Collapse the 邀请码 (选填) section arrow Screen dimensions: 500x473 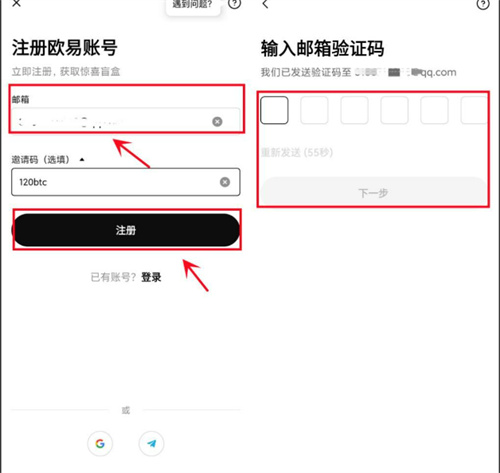82,160
